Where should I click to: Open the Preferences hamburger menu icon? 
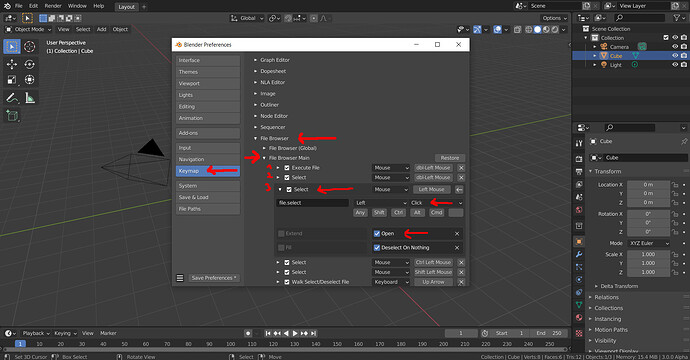click(x=180, y=278)
